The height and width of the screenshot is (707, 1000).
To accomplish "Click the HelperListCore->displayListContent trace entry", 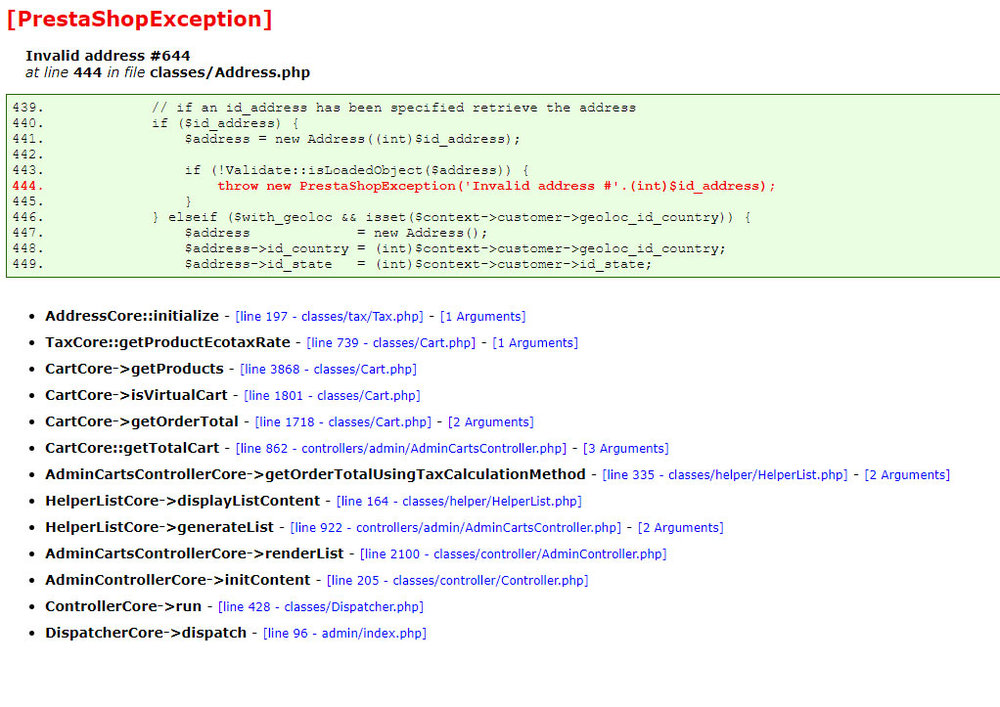I will coord(182,501).
